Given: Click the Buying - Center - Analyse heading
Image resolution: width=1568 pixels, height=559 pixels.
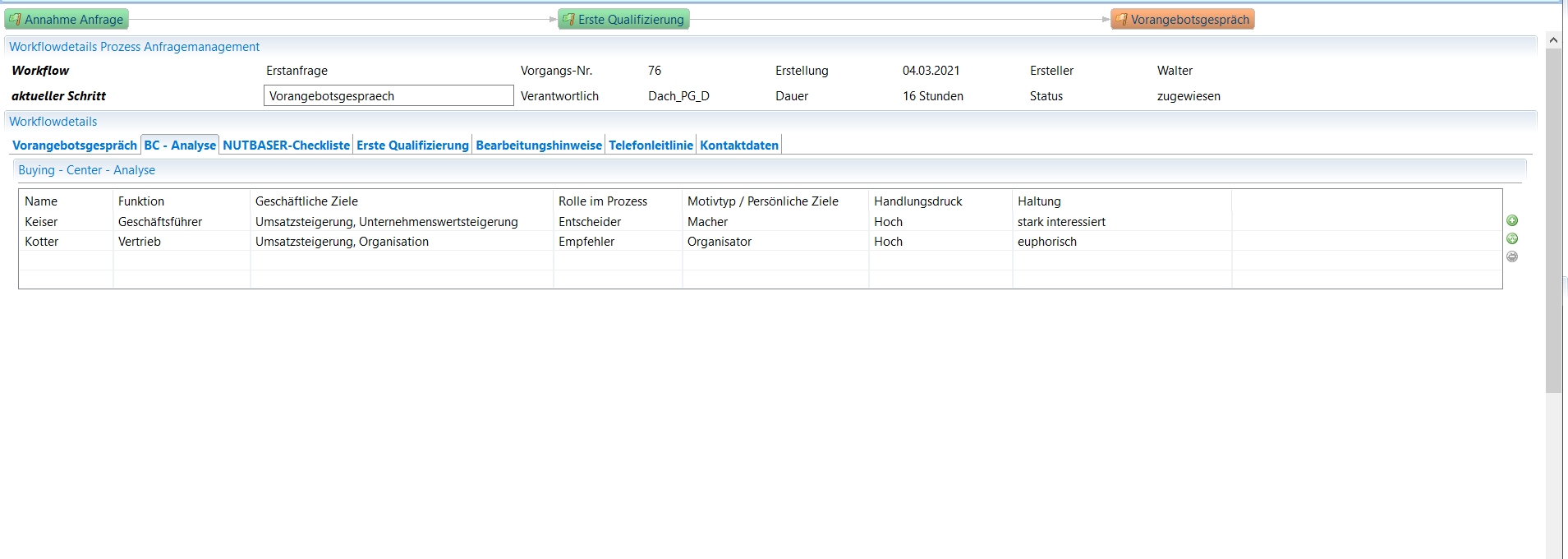Looking at the screenshot, I should coord(86,170).
